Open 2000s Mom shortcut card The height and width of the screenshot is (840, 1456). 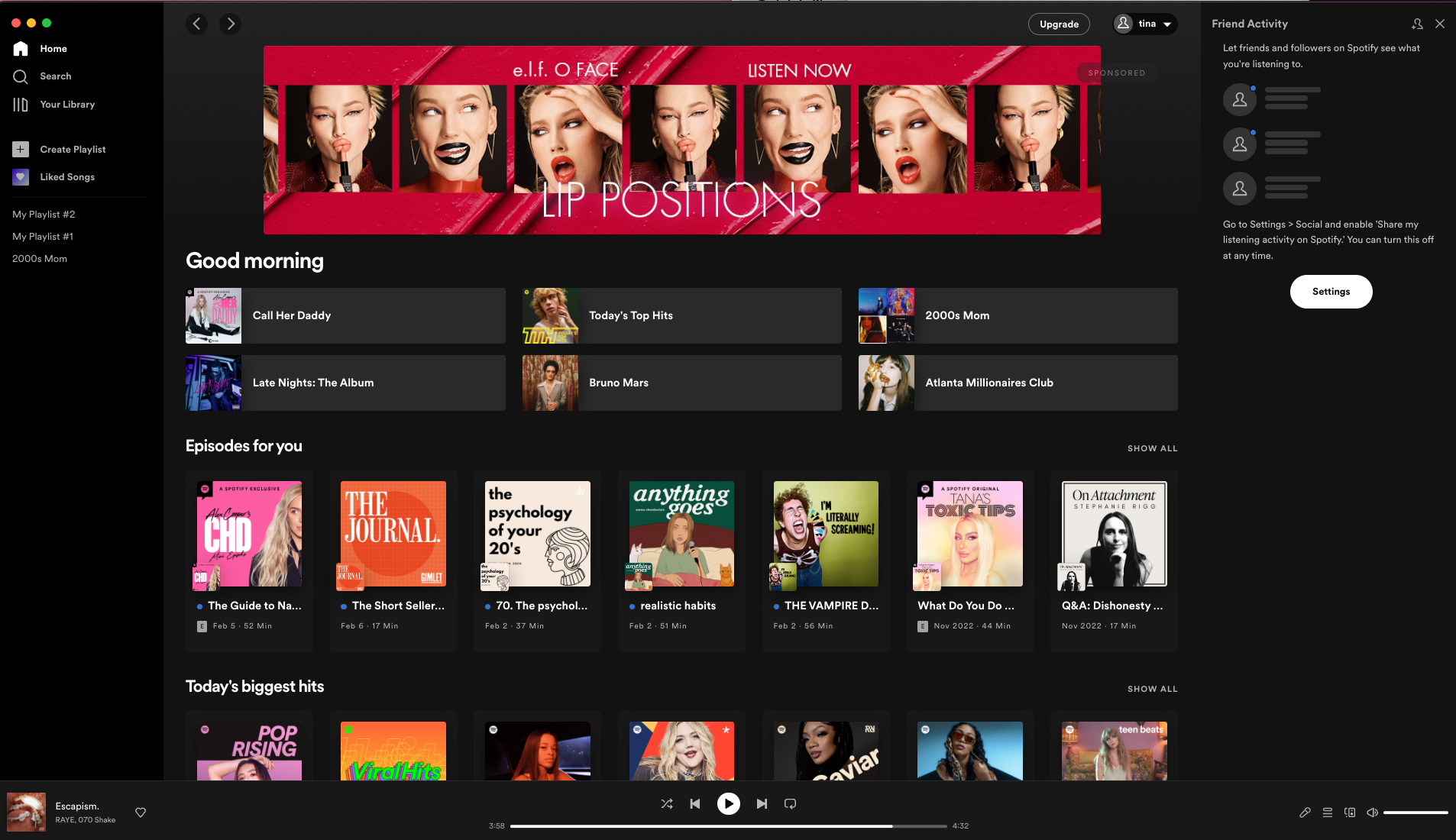click(x=1018, y=315)
